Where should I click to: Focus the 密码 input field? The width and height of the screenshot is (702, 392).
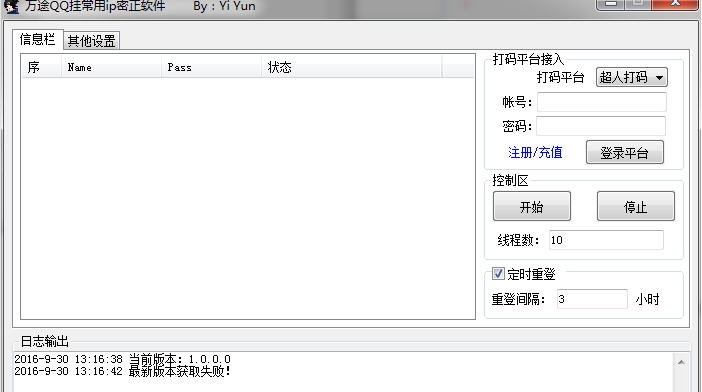601,126
